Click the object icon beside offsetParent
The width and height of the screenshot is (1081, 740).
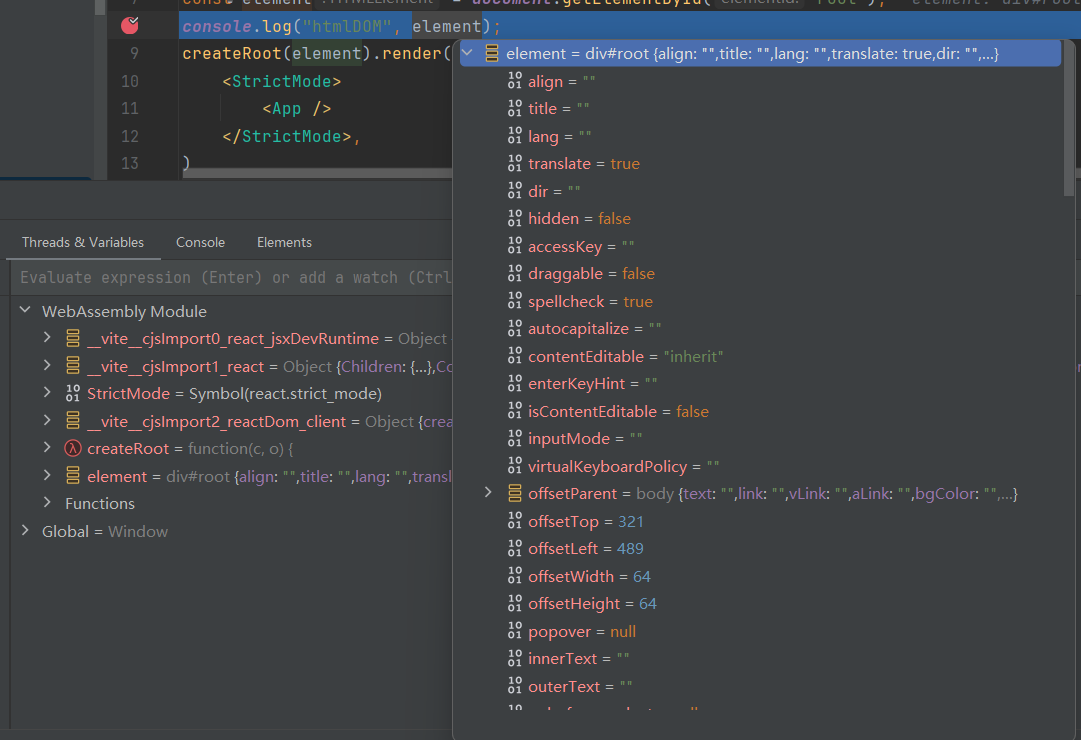[514, 493]
